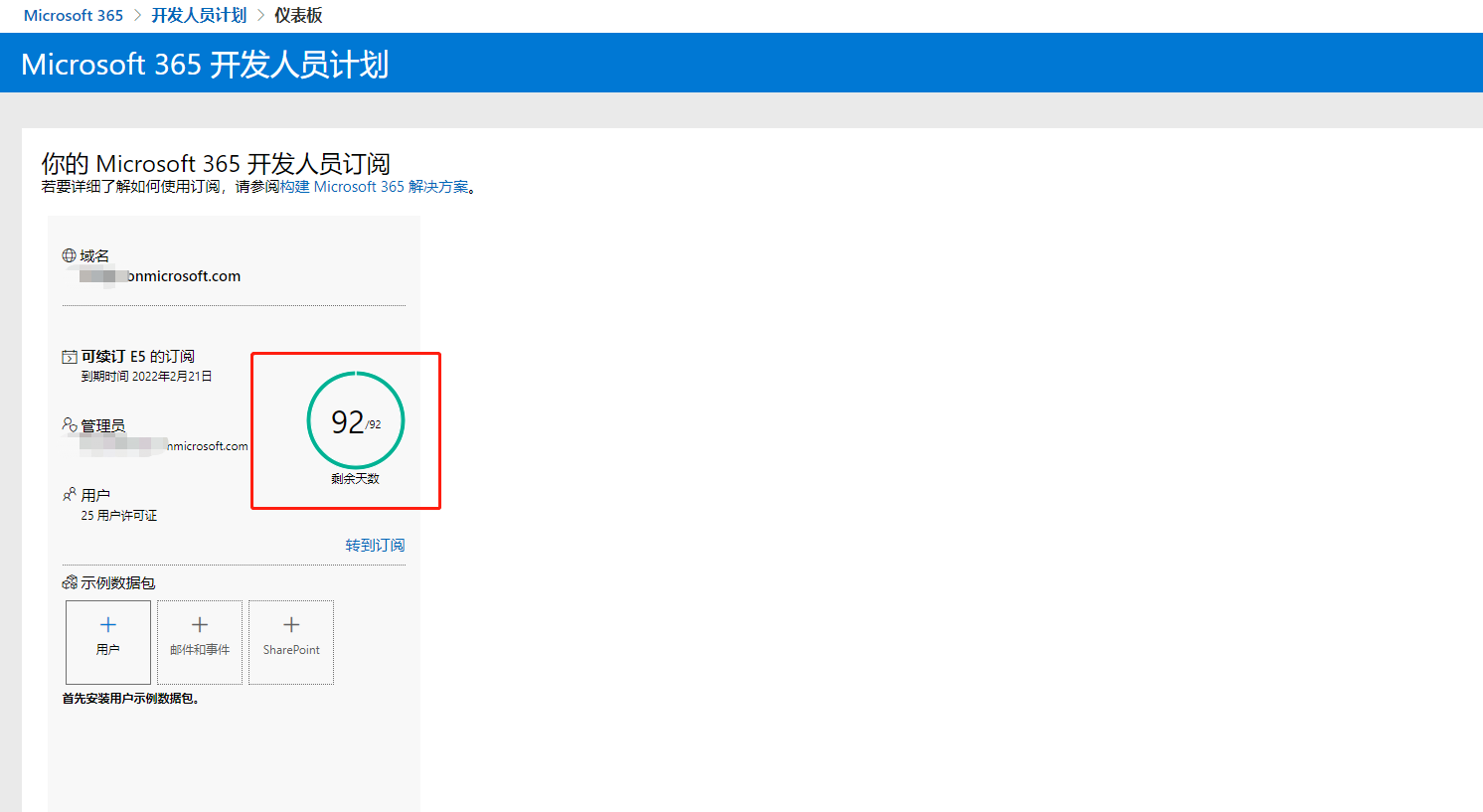The image size is (1483, 812).
Task: Click the chevron before 仪表板 breadcrumb
Action: (x=261, y=16)
